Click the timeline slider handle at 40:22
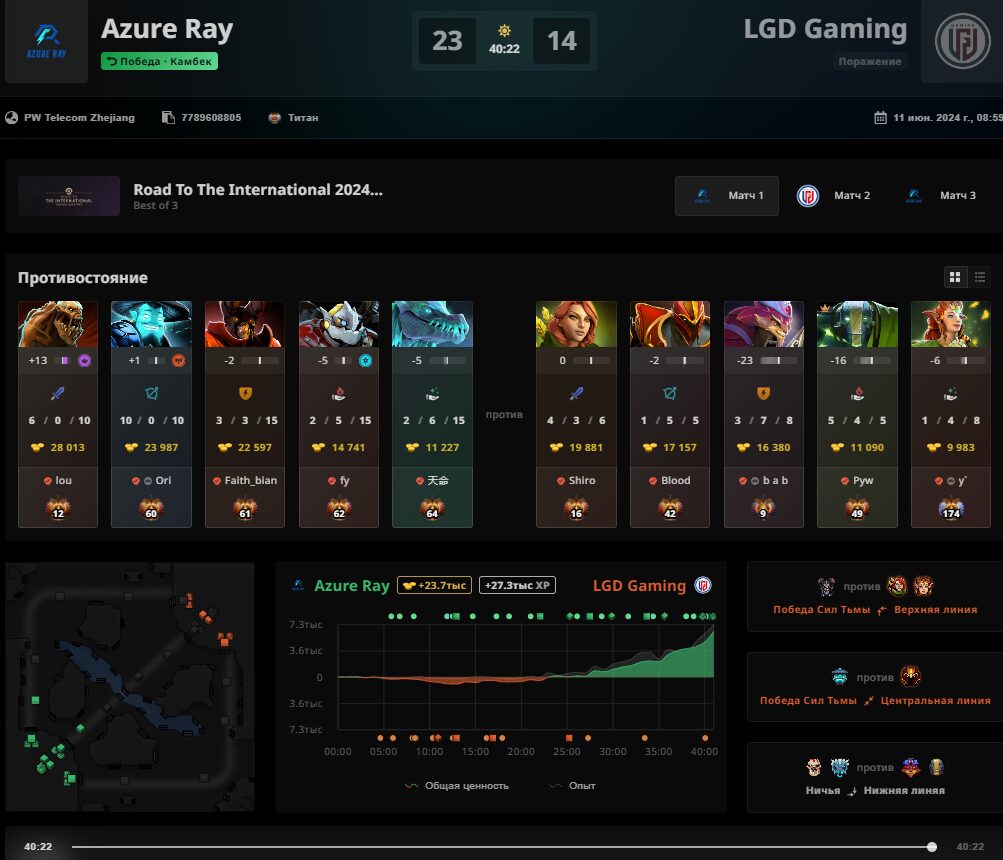The image size is (1003, 860). coord(932,847)
